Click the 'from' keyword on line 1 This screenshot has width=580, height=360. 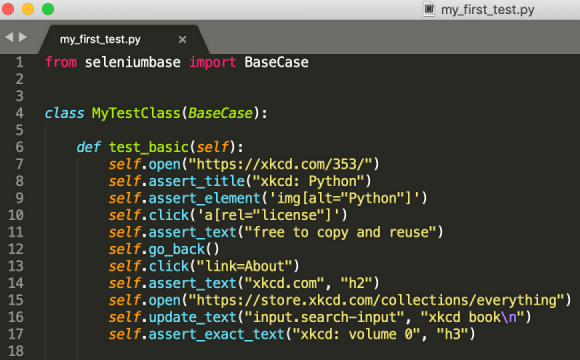pyautogui.click(x=61, y=62)
